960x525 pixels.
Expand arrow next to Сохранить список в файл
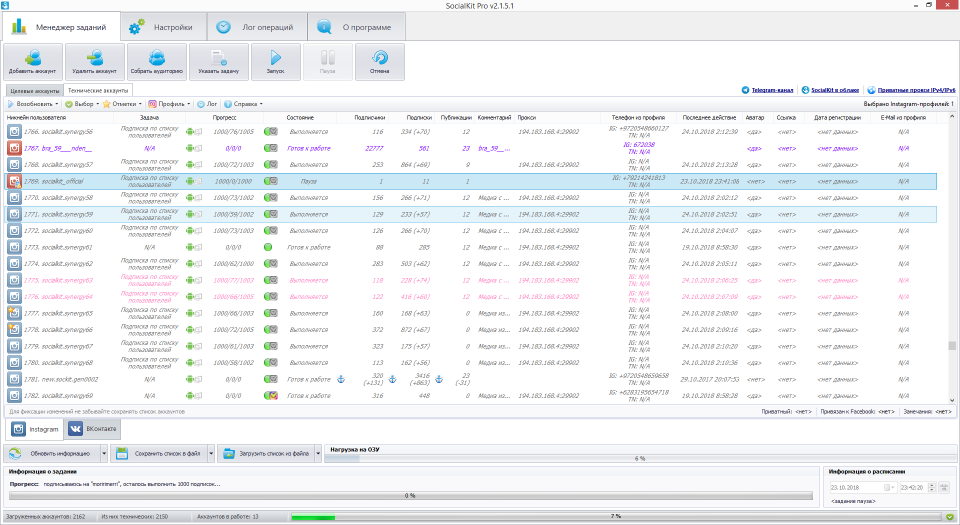coord(211,453)
